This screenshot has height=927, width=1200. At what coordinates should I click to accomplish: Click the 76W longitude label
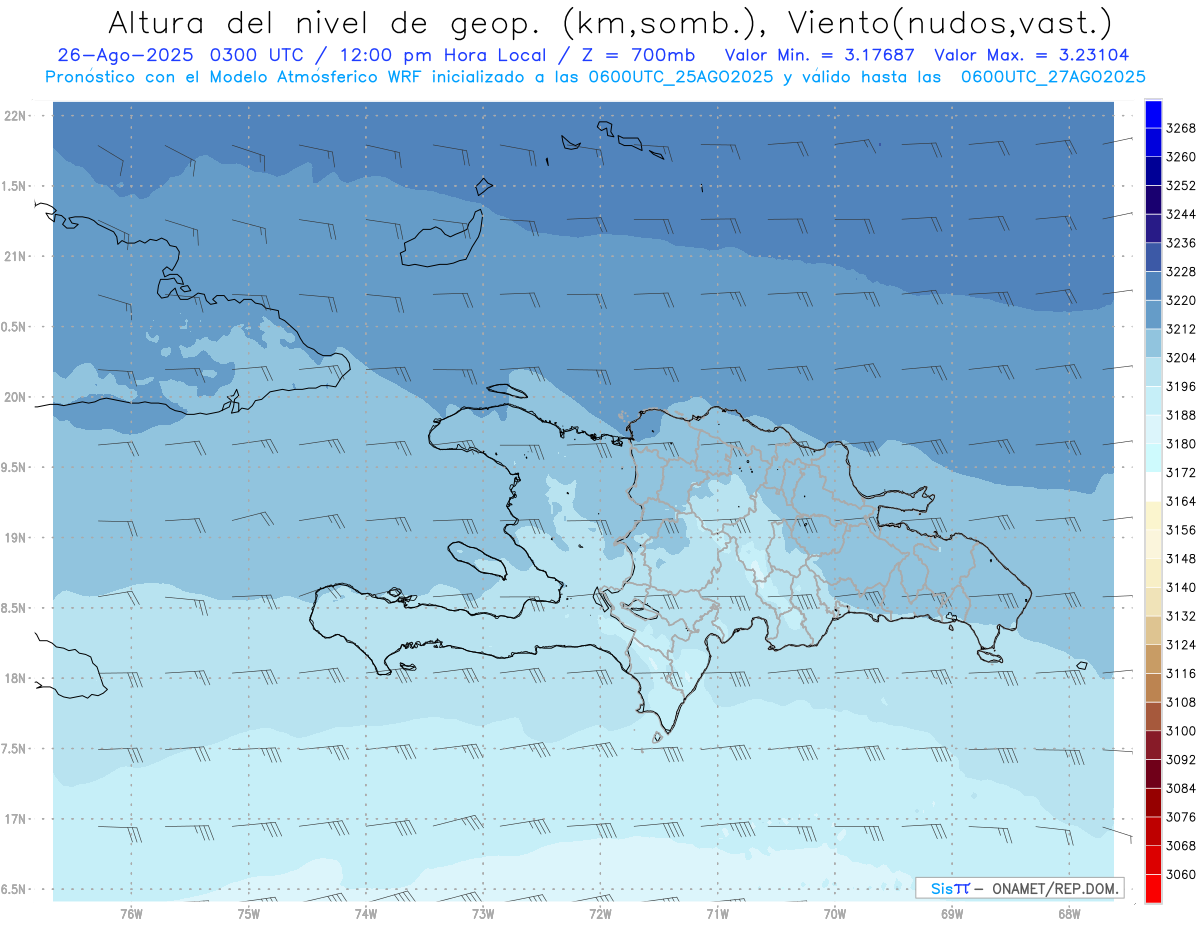(x=131, y=913)
